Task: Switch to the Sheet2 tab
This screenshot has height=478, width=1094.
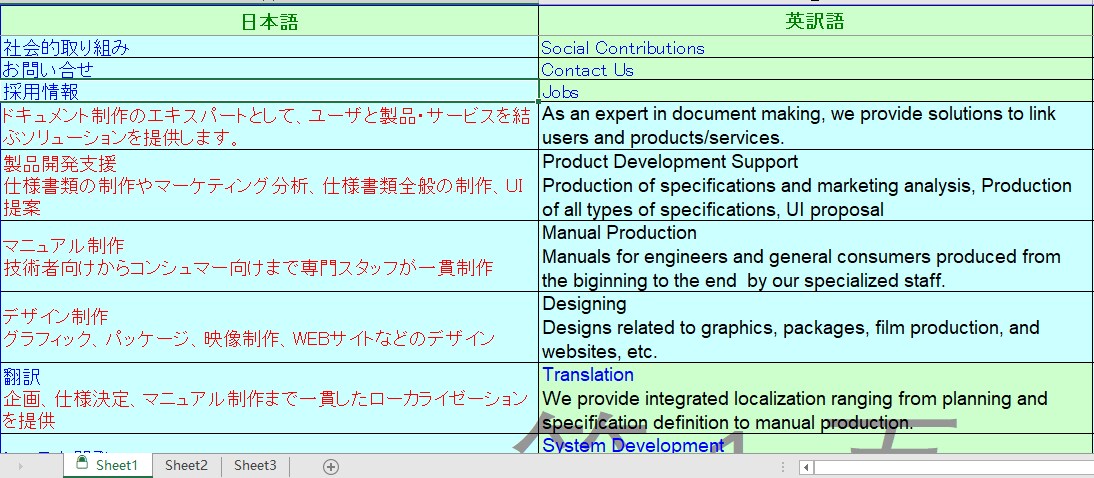Action: [x=186, y=465]
